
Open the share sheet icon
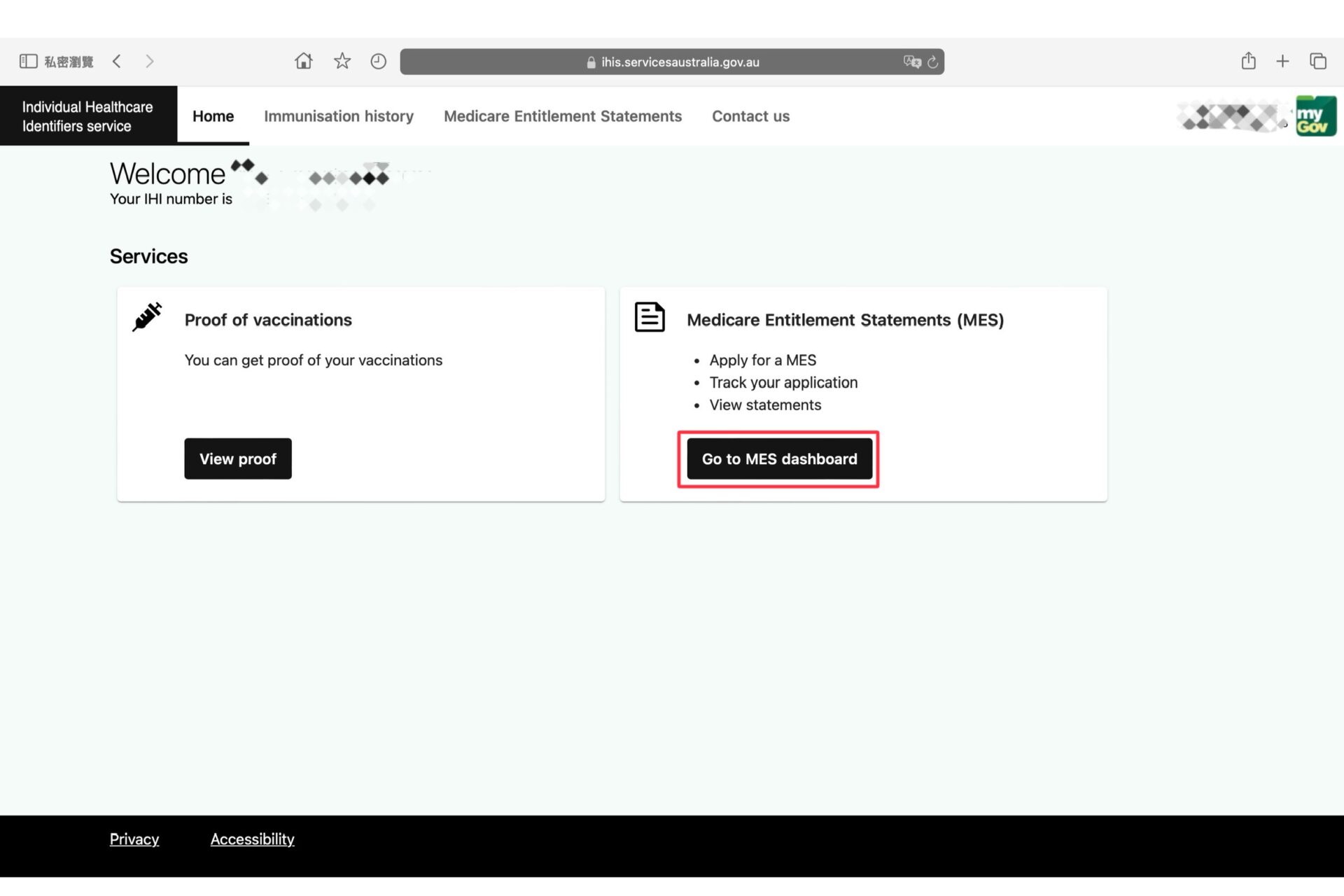1248,62
